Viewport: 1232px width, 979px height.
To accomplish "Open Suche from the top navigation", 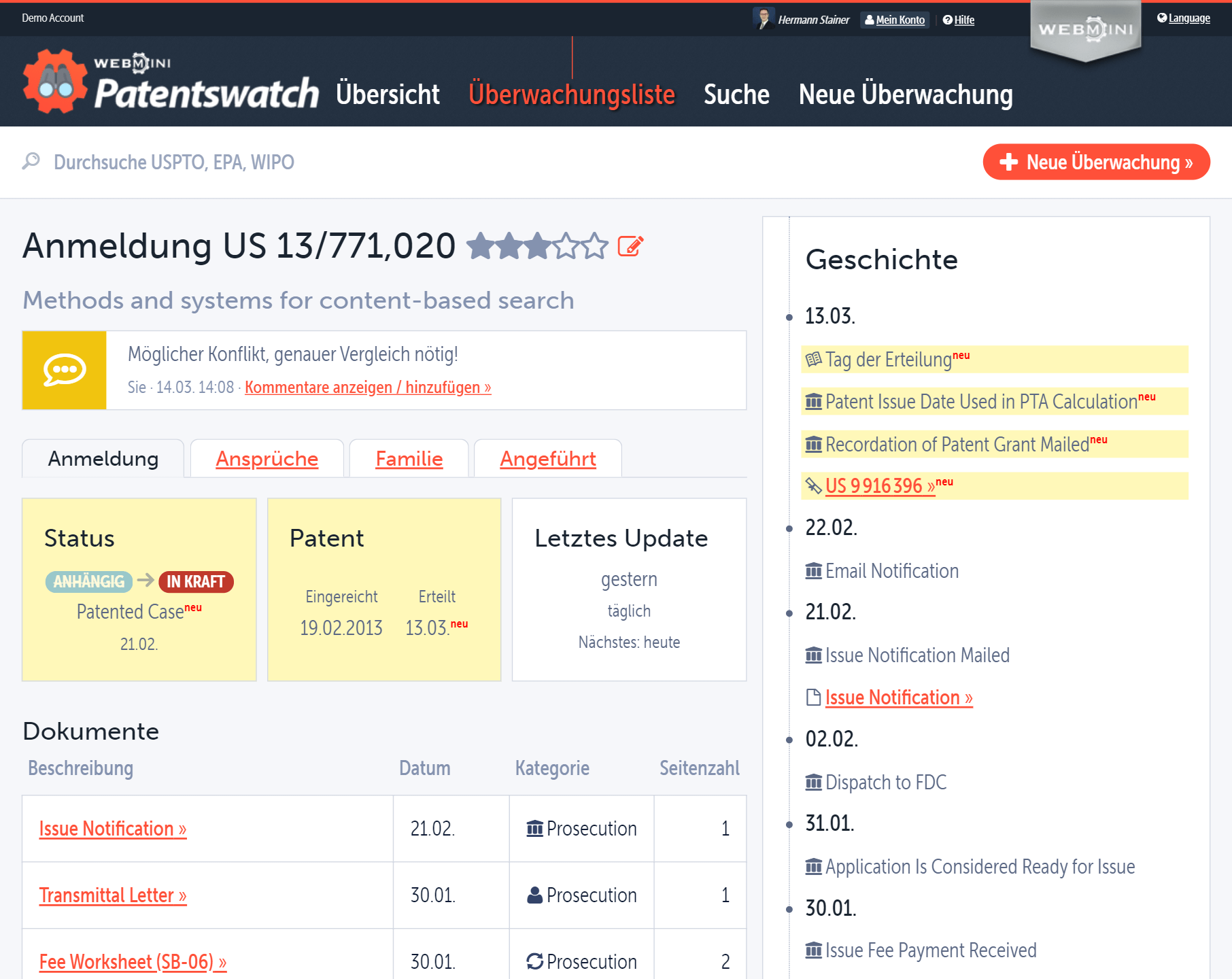I will [736, 95].
